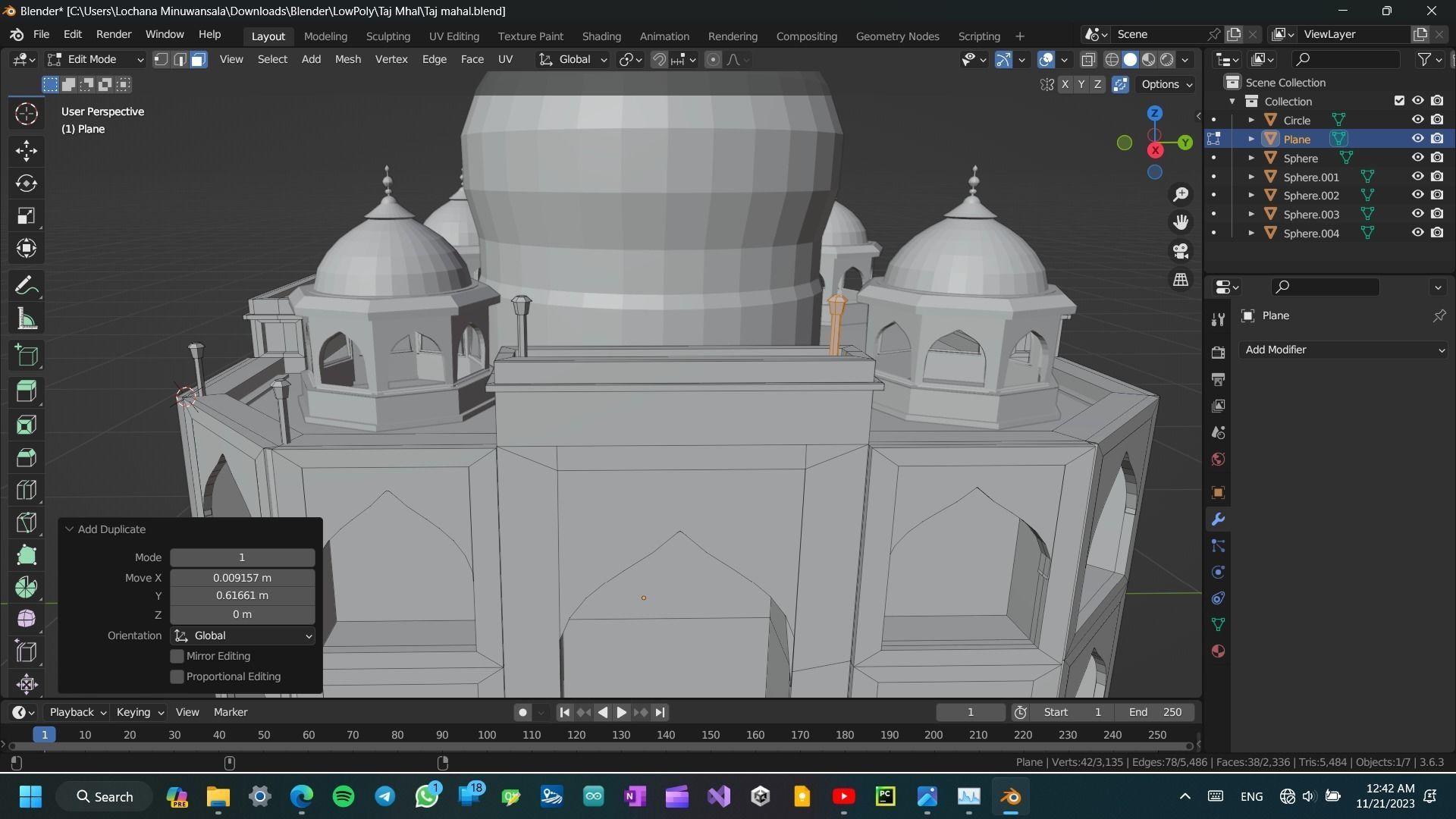Screen dimensions: 1456x819
Task: Open the Edit Mode dropdown
Action: [x=95, y=59]
